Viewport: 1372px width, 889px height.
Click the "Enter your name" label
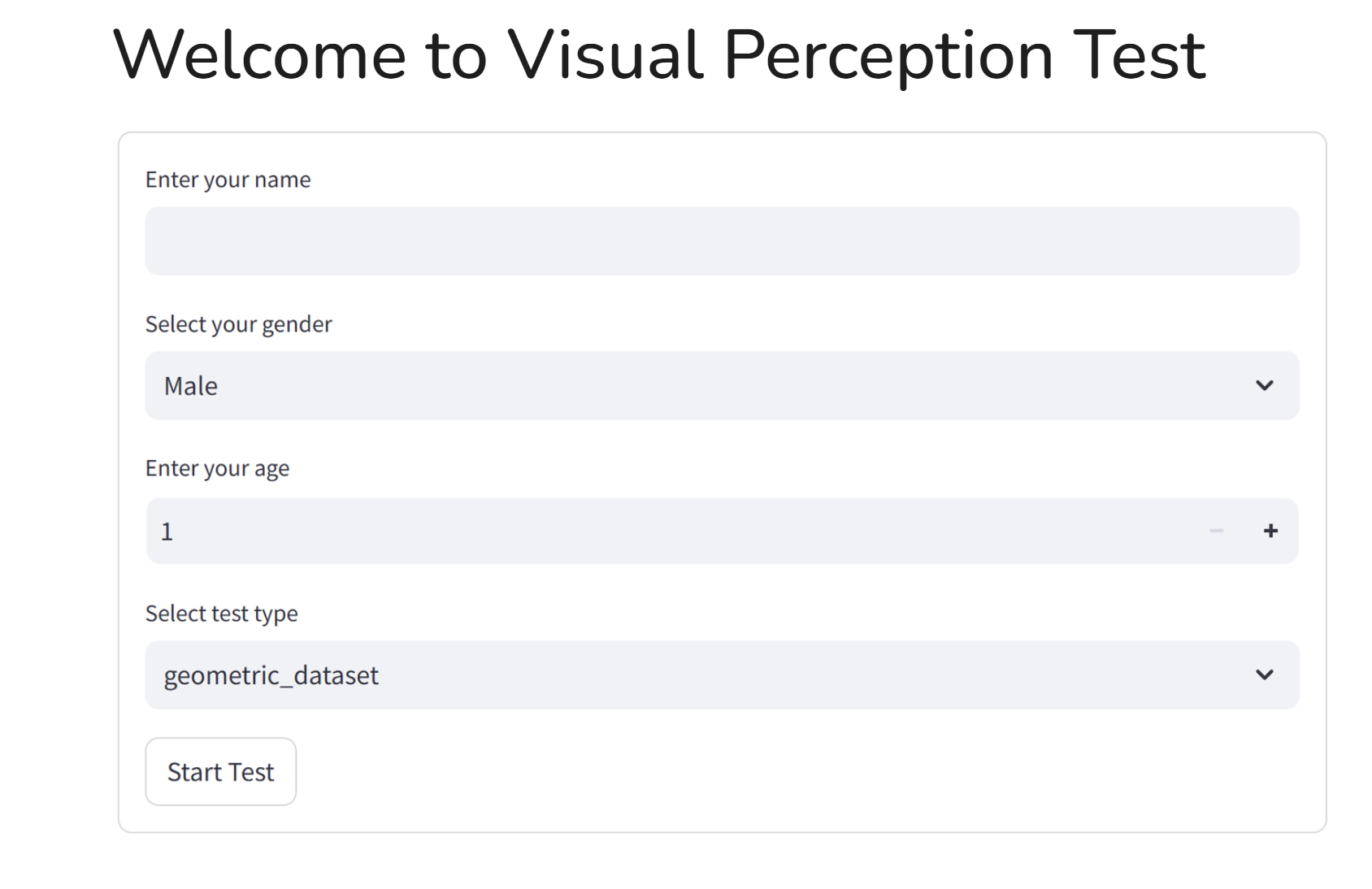[x=228, y=180]
